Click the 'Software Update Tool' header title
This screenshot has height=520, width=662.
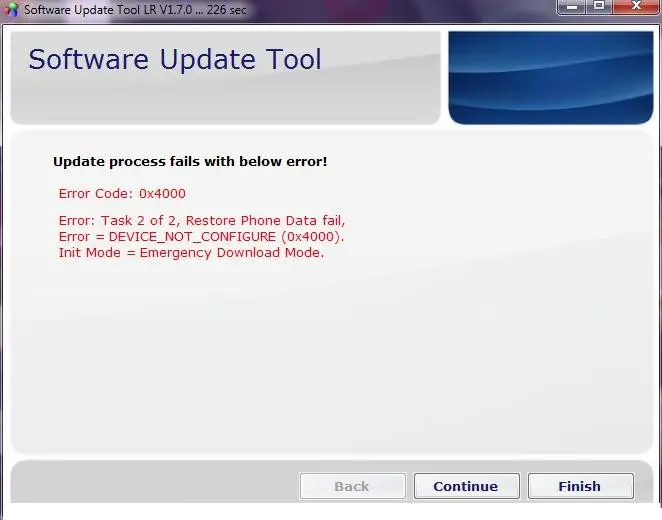click(x=175, y=59)
